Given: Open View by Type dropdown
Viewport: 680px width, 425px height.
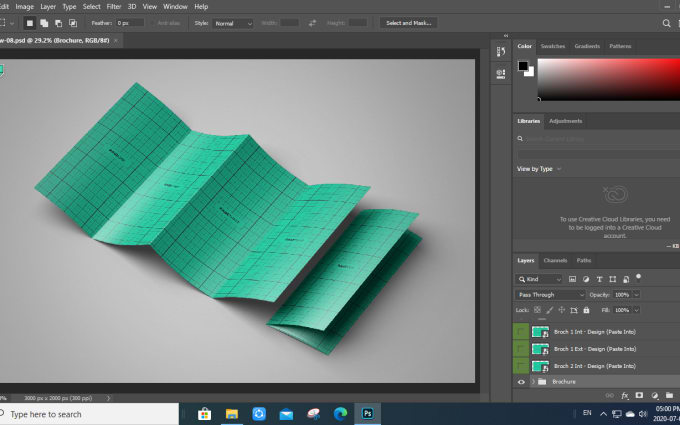Looking at the screenshot, I should 539,169.
